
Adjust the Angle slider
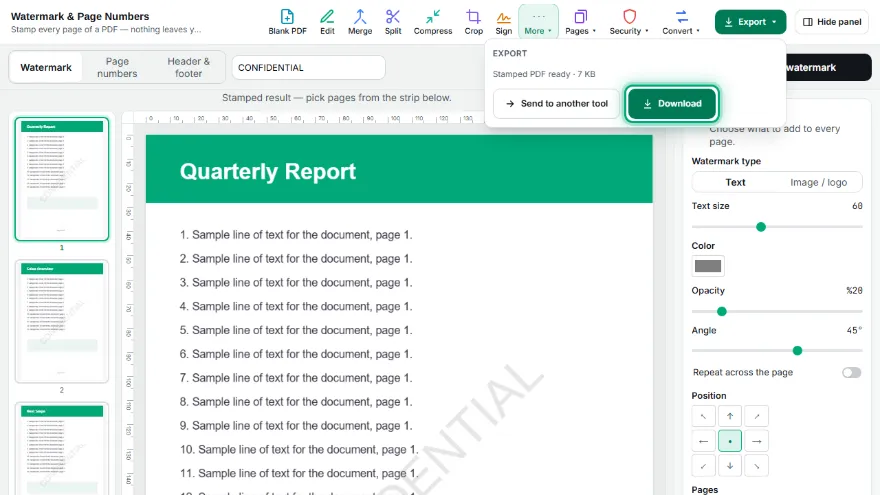pos(777,351)
